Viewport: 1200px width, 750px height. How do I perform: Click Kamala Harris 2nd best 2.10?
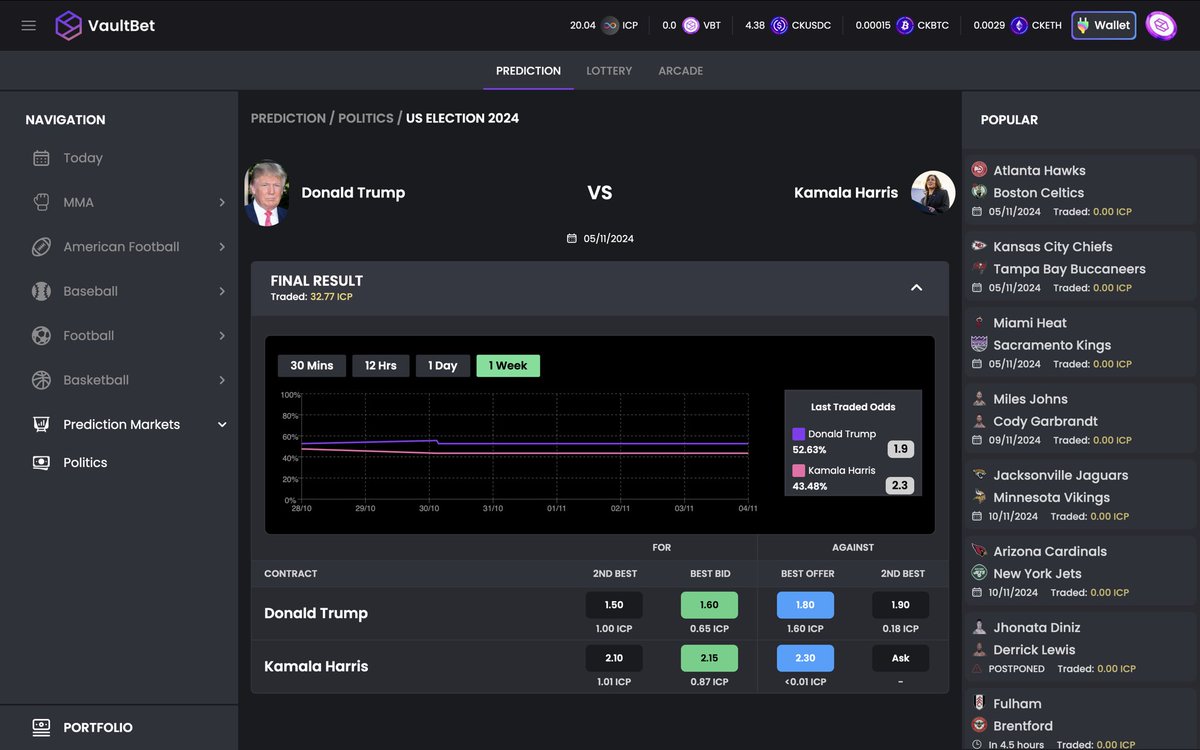click(614, 658)
